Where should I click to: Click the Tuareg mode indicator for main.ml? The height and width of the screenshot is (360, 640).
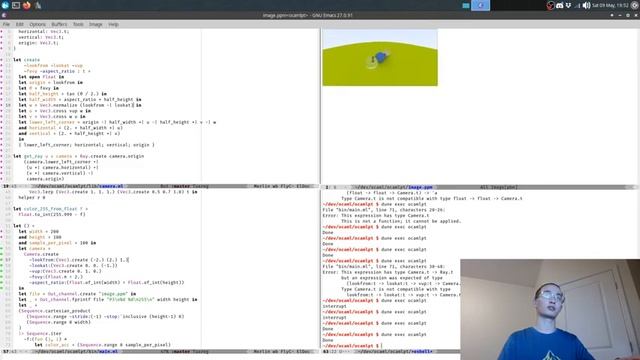(200, 351)
